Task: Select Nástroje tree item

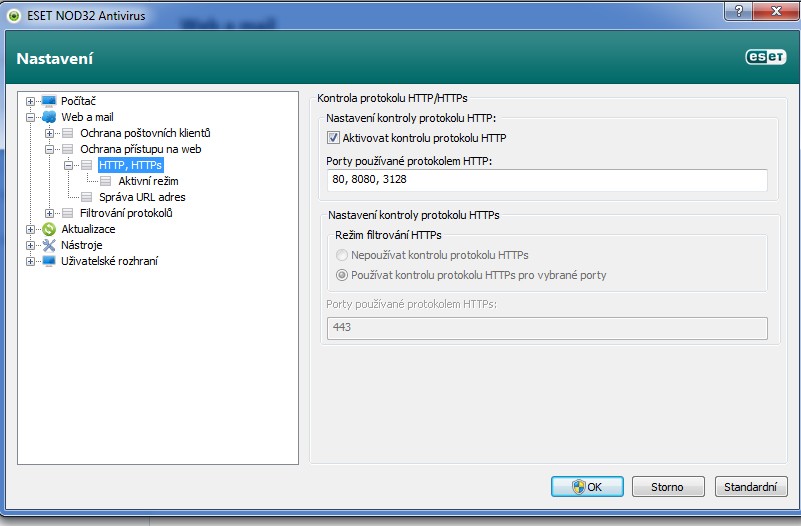Action: click(x=82, y=245)
